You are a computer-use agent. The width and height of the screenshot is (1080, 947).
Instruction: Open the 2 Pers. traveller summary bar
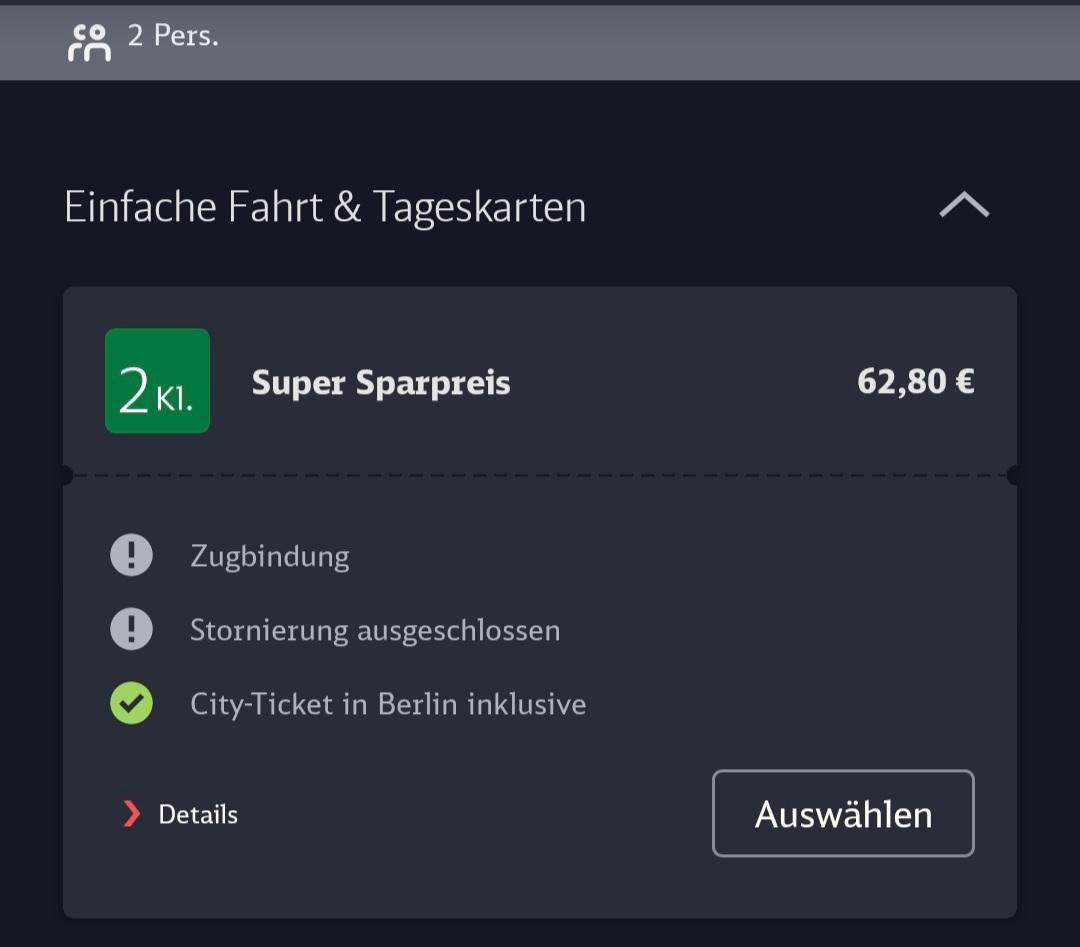(540, 43)
